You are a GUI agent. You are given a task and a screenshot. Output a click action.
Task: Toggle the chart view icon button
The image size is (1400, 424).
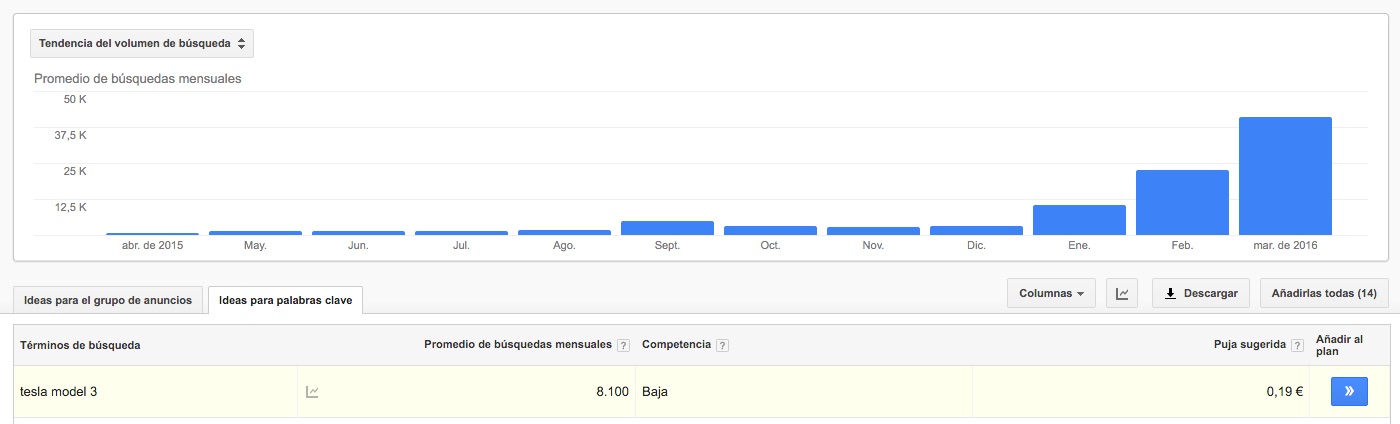coord(1122,294)
